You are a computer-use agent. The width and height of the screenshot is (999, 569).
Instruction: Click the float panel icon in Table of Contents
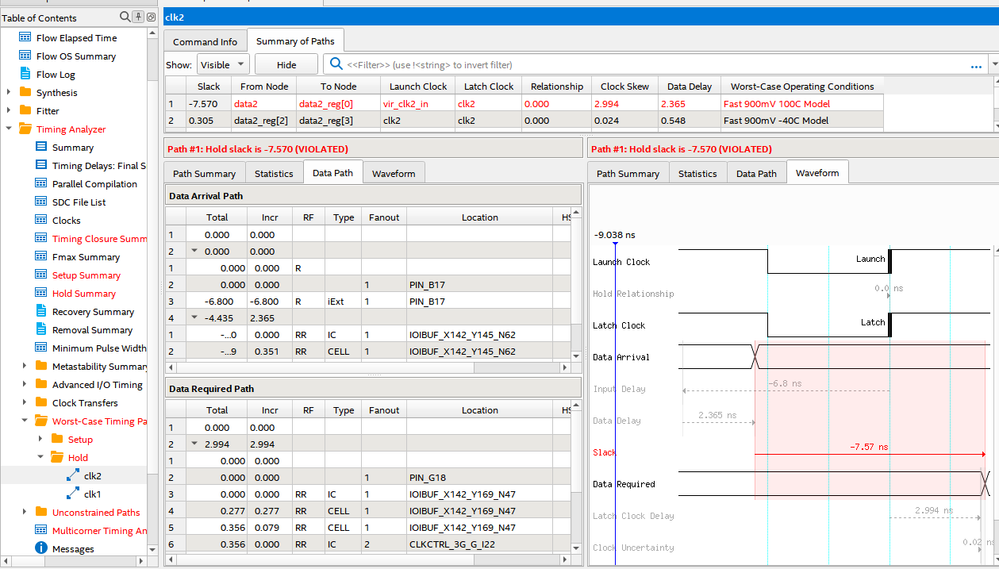tap(150, 17)
